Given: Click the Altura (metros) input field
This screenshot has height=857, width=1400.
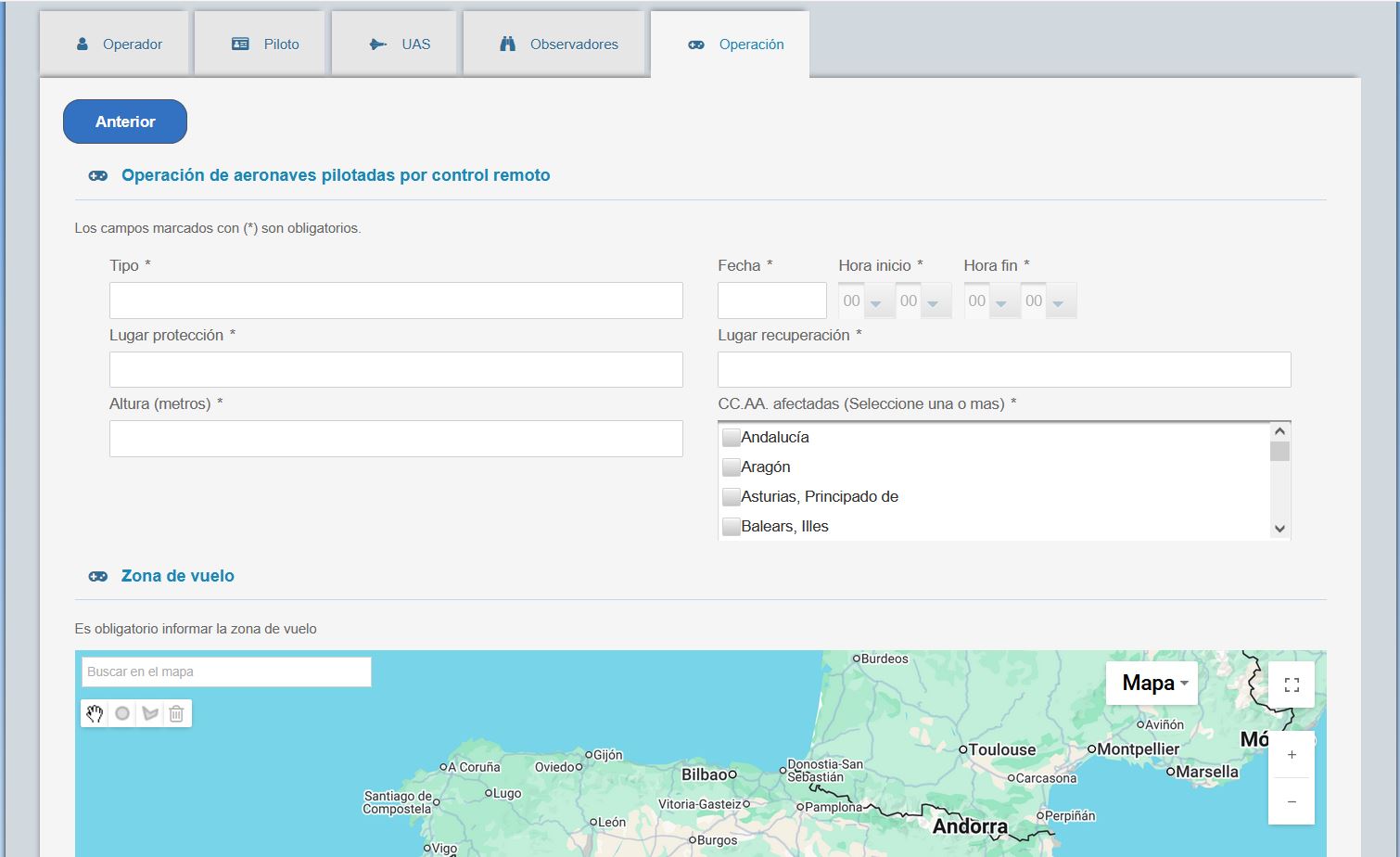Looking at the screenshot, I should 396,439.
